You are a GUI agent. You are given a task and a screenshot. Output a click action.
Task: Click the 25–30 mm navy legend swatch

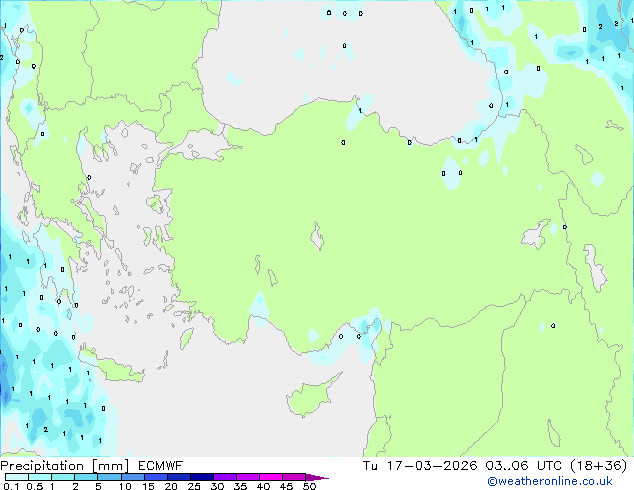(x=201, y=477)
